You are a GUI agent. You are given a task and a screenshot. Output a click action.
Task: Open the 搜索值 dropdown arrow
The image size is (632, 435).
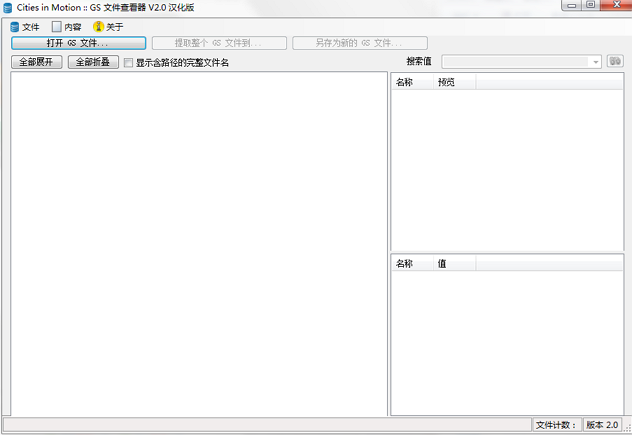pos(596,62)
